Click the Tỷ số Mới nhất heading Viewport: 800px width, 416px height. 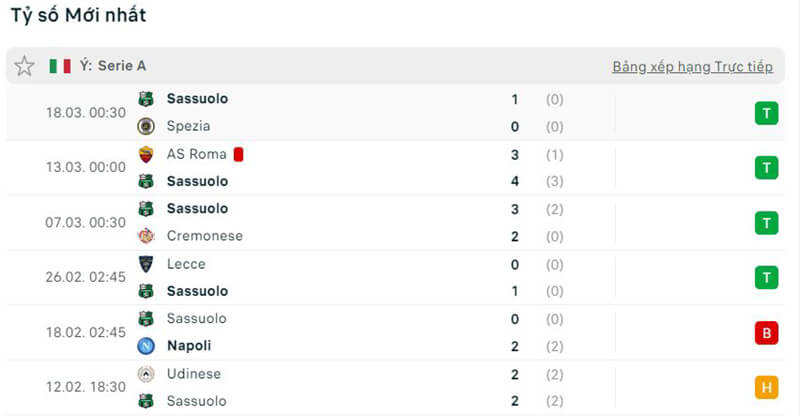(x=79, y=15)
